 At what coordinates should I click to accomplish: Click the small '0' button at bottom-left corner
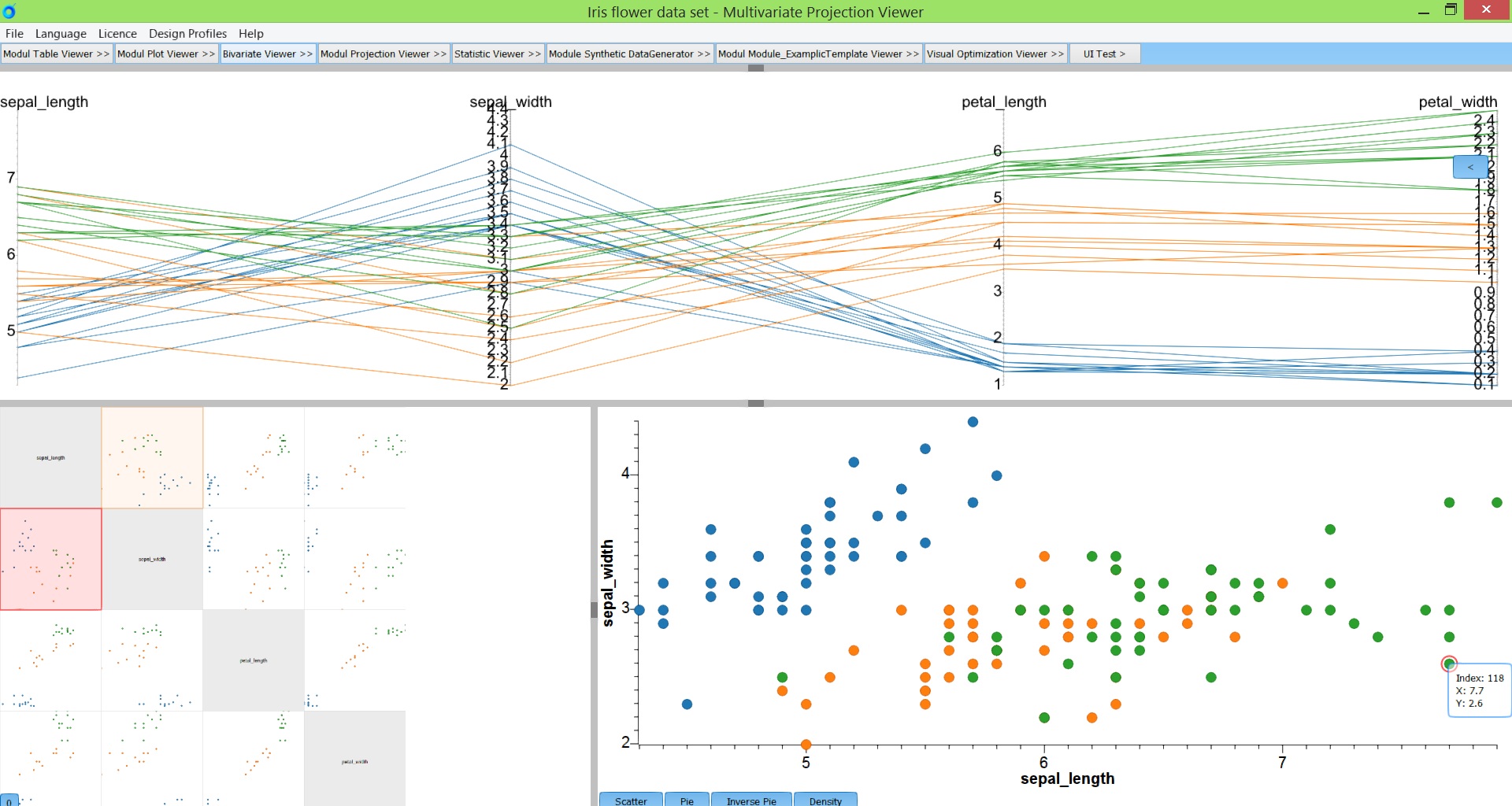[x=9, y=800]
